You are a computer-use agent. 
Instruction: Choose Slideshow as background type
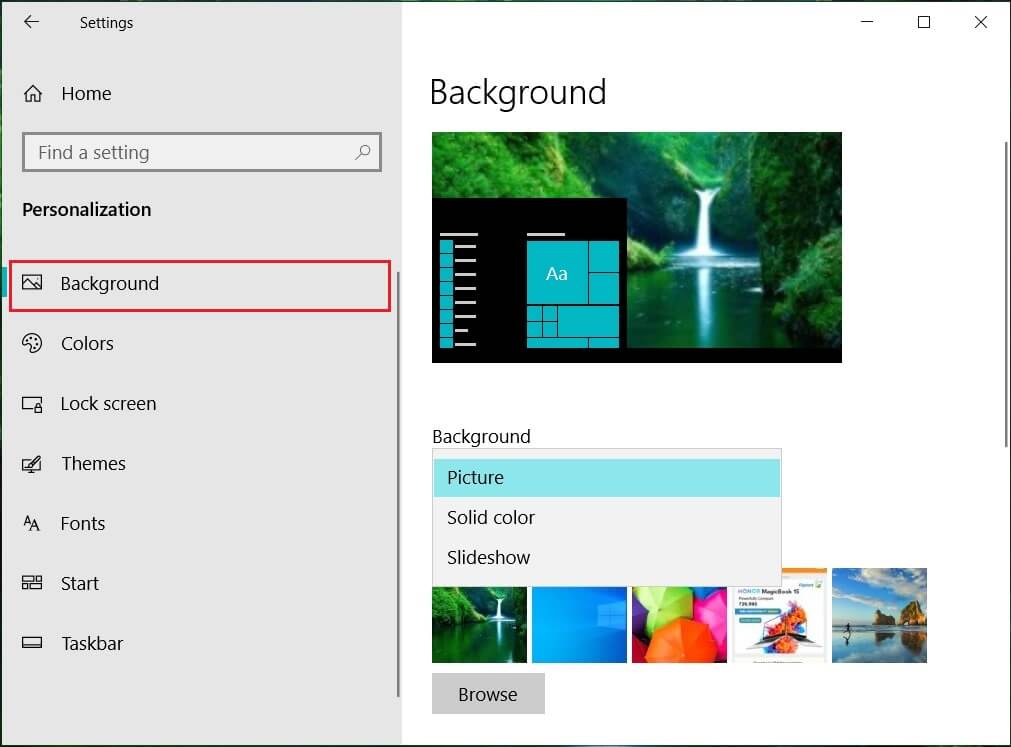[607, 558]
